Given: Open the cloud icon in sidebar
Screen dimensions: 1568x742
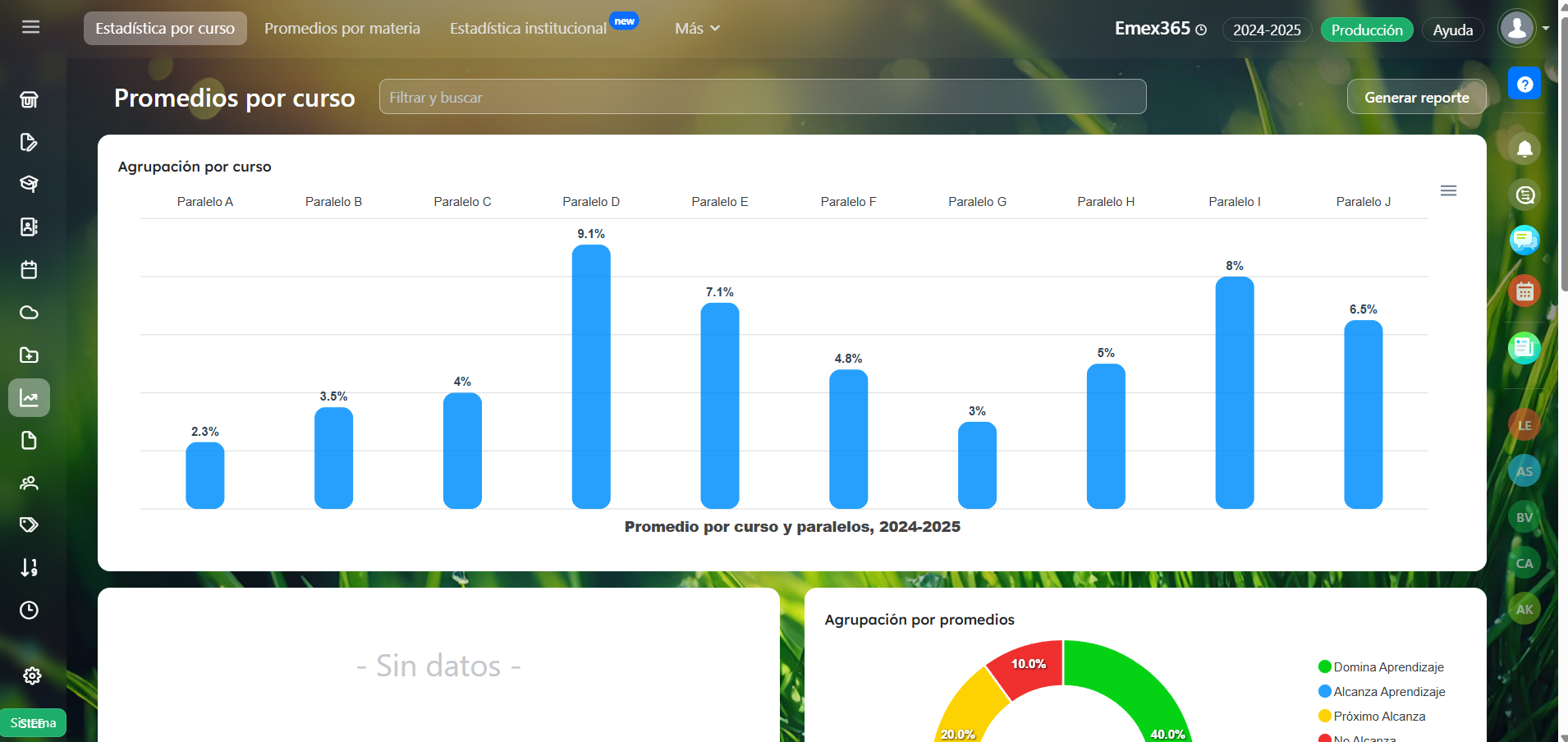Looking at the screenshot, I should click(x=29, y=312).
